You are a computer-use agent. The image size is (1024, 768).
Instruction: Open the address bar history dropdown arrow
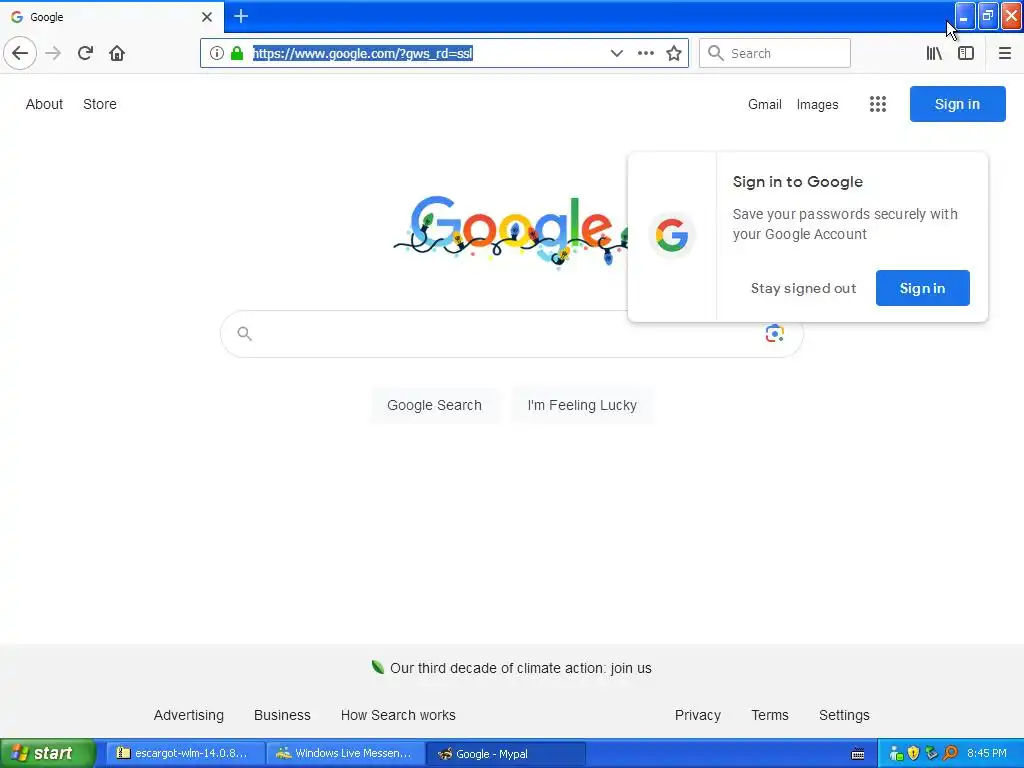616,53
